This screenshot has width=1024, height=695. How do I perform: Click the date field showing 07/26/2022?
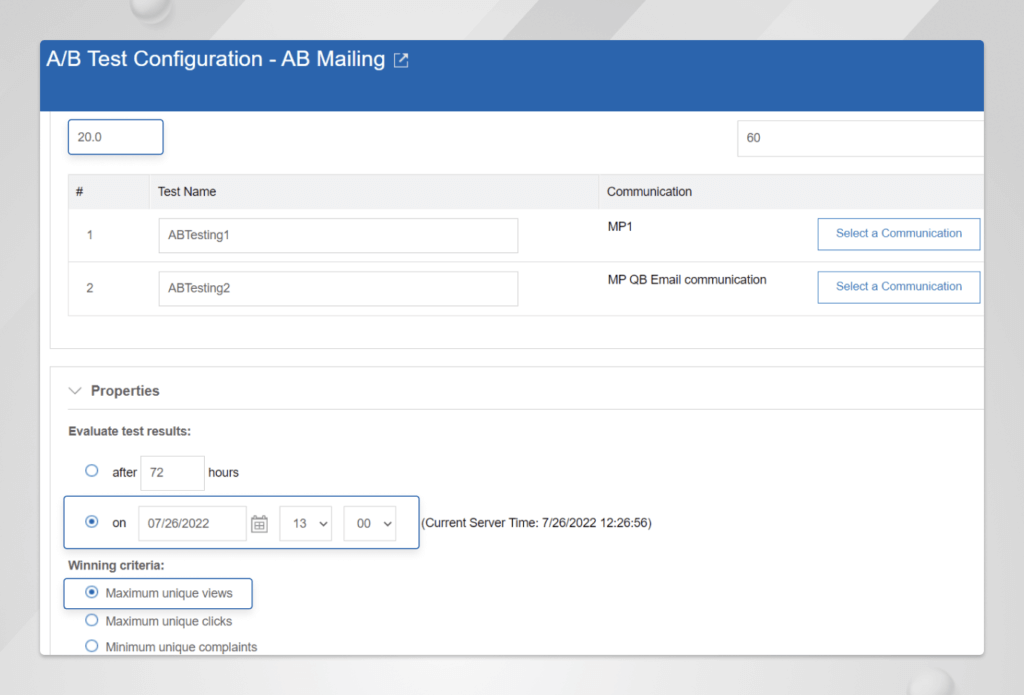click(192, 523)
